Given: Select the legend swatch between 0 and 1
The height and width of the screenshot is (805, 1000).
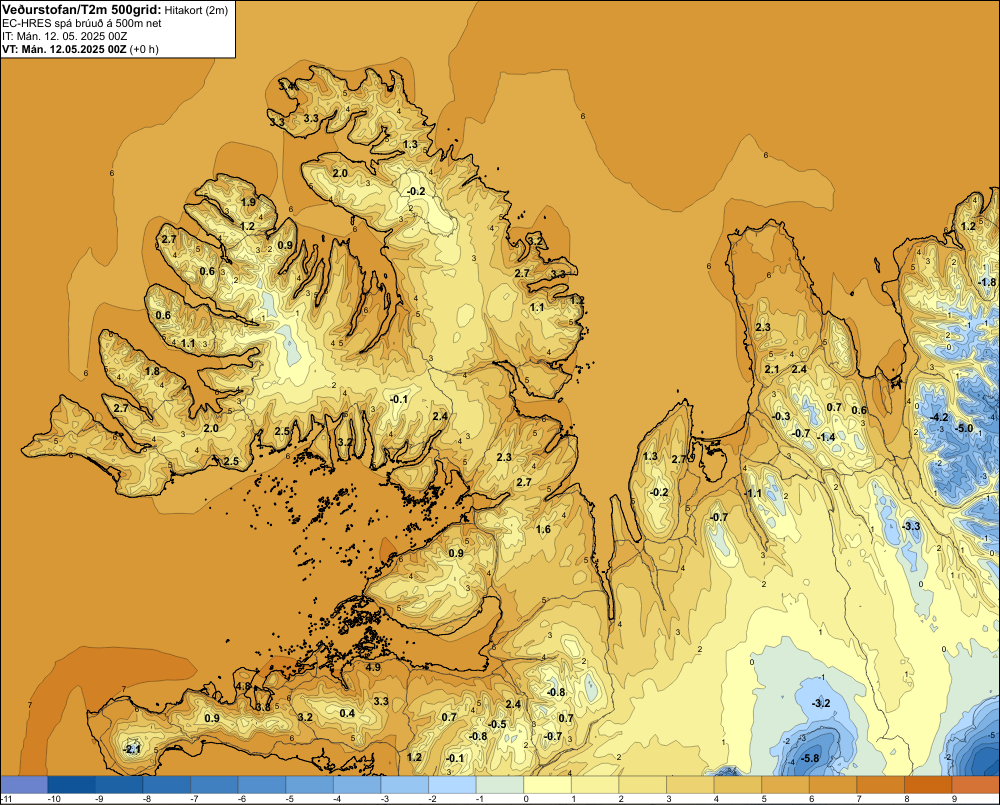Looking at the screenshot, I should click(x=548, y=785).
